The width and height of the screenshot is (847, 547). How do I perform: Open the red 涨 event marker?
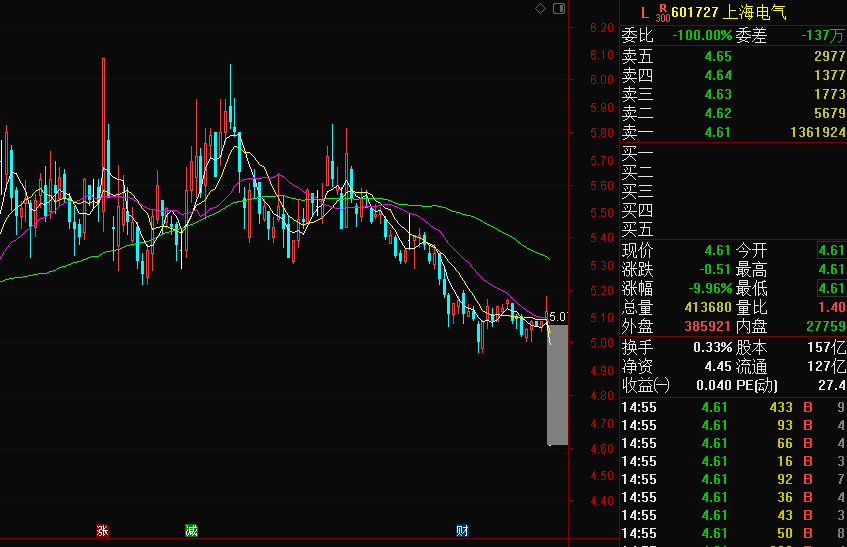tap(102, 530)
